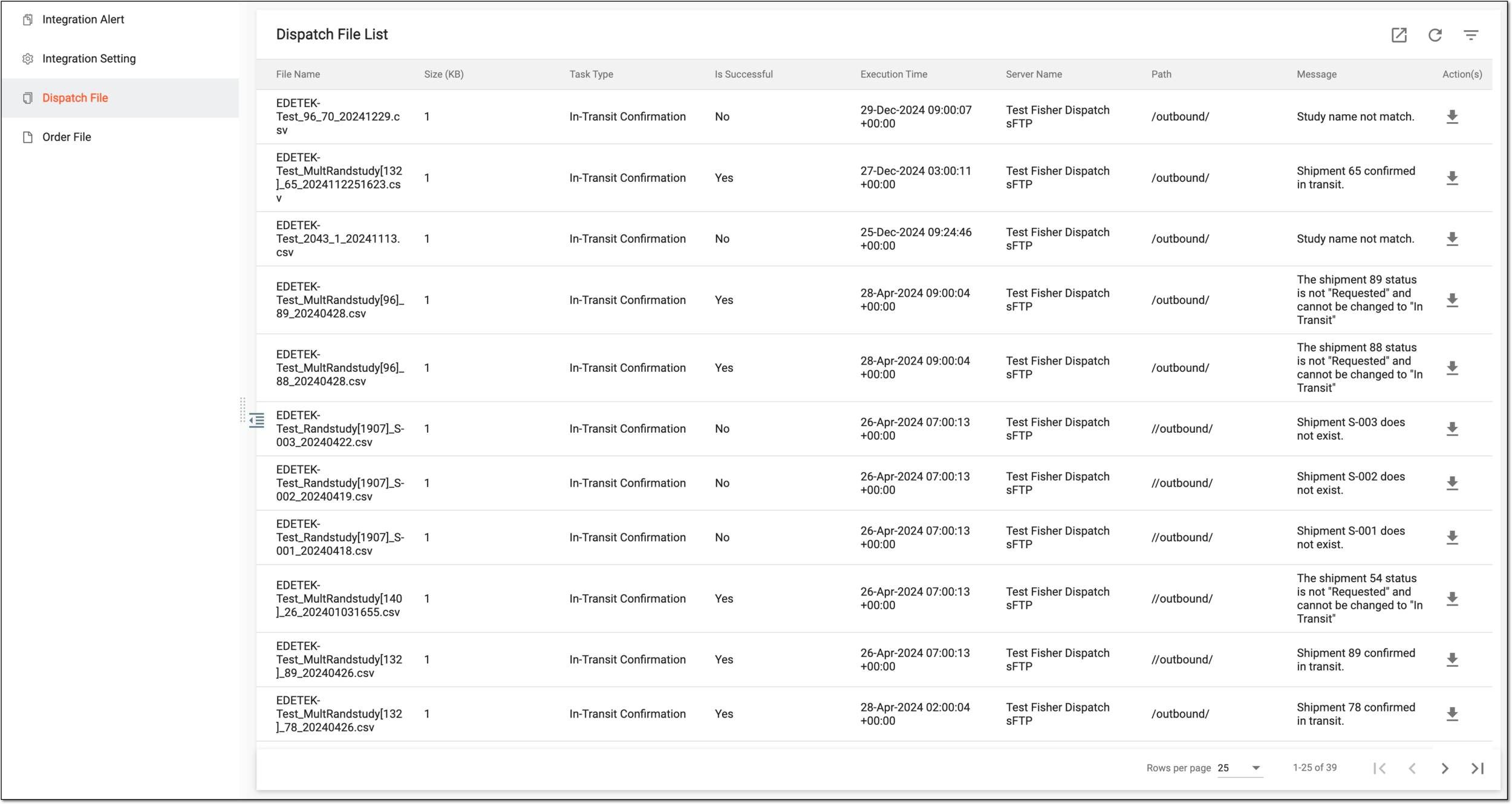Image resolution: width=1512 pixels, height=804 pixels.
Task: Click message 'Shipment S-003 does not exist.'
Action: (1351, 429)
